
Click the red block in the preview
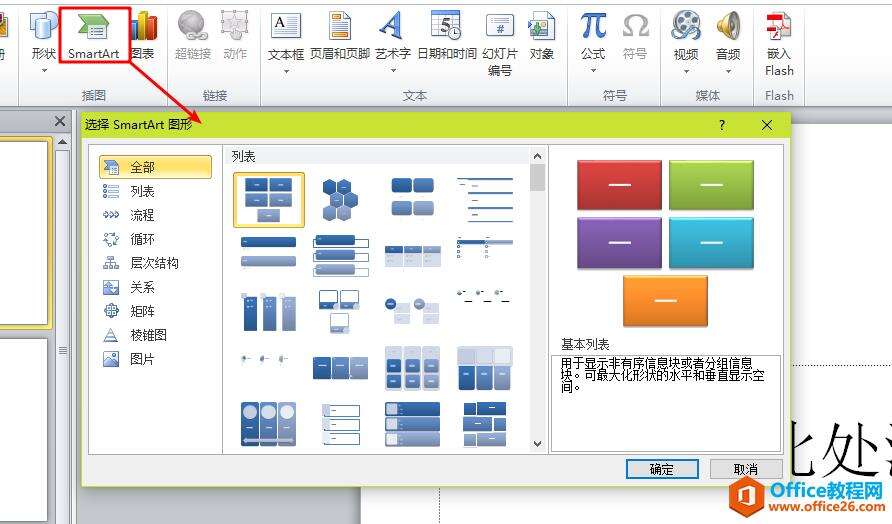[620, 185]
